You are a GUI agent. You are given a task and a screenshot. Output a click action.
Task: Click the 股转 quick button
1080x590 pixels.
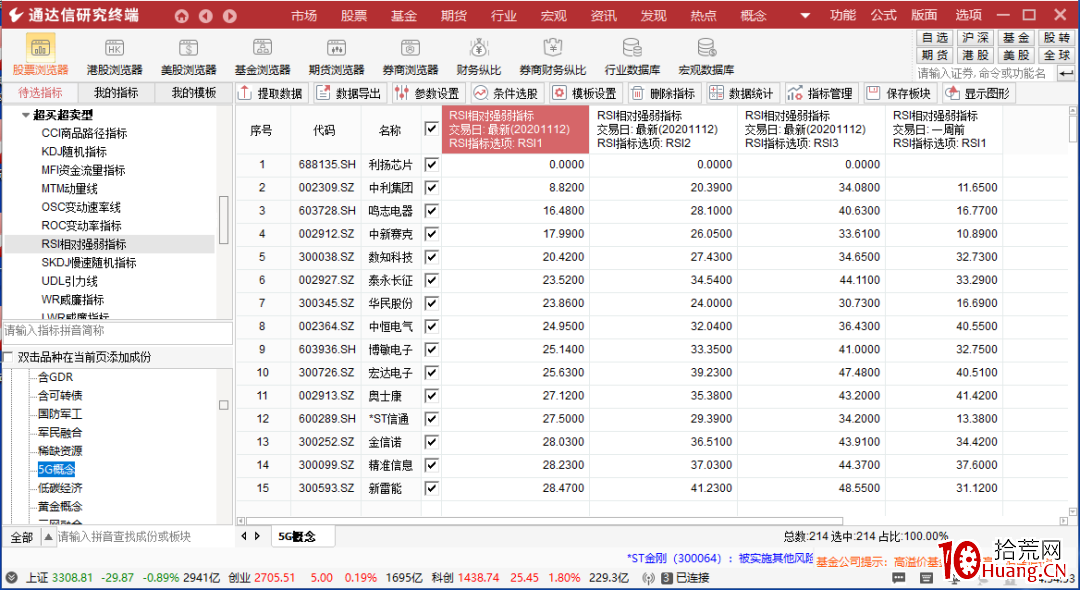point(1057,38)
